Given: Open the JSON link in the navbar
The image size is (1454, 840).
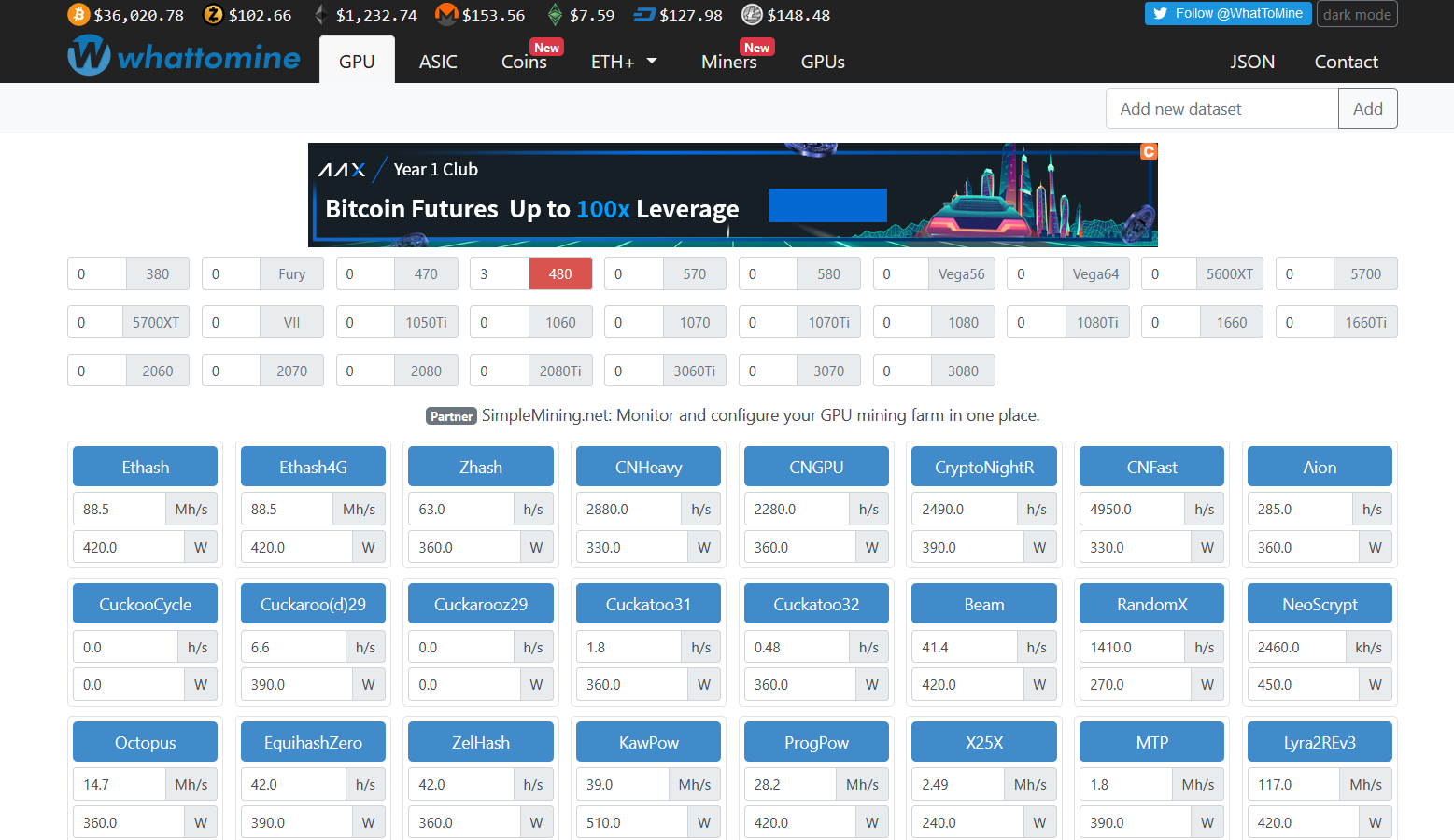Looking at the screenshot, I should click(1251, 62).
